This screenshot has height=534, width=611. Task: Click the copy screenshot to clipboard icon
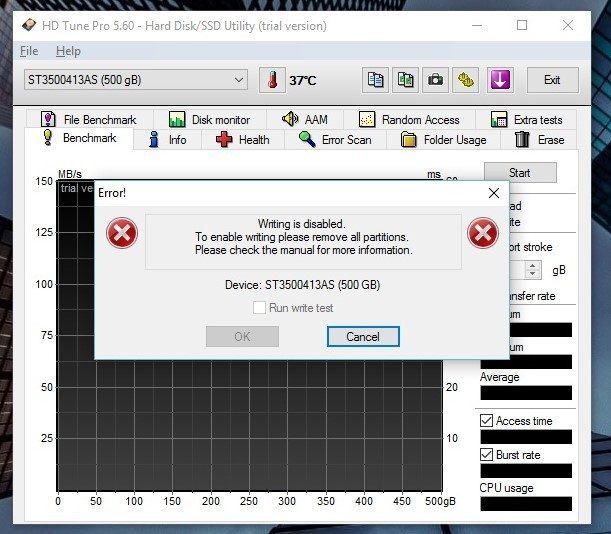tap(405, 80)
